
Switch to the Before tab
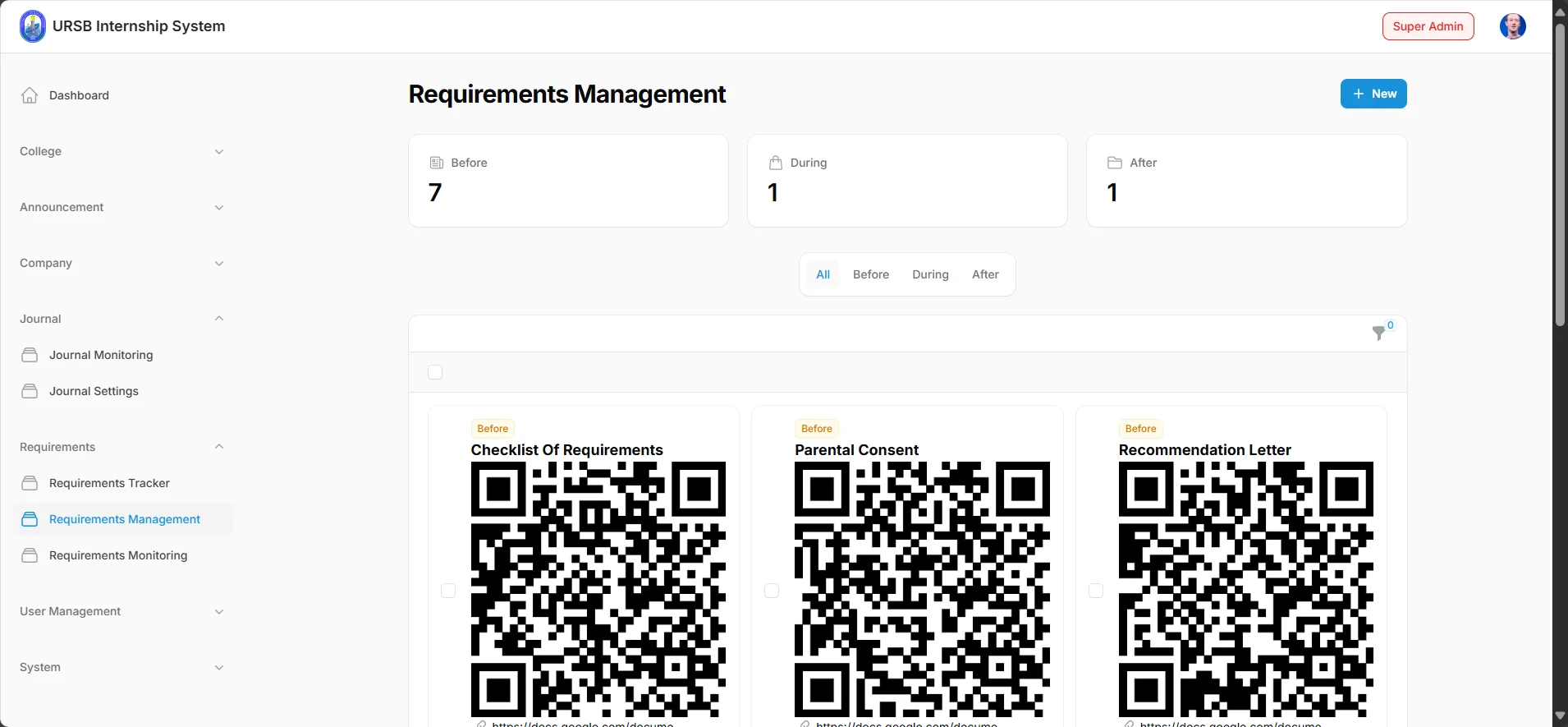(871, 274)
